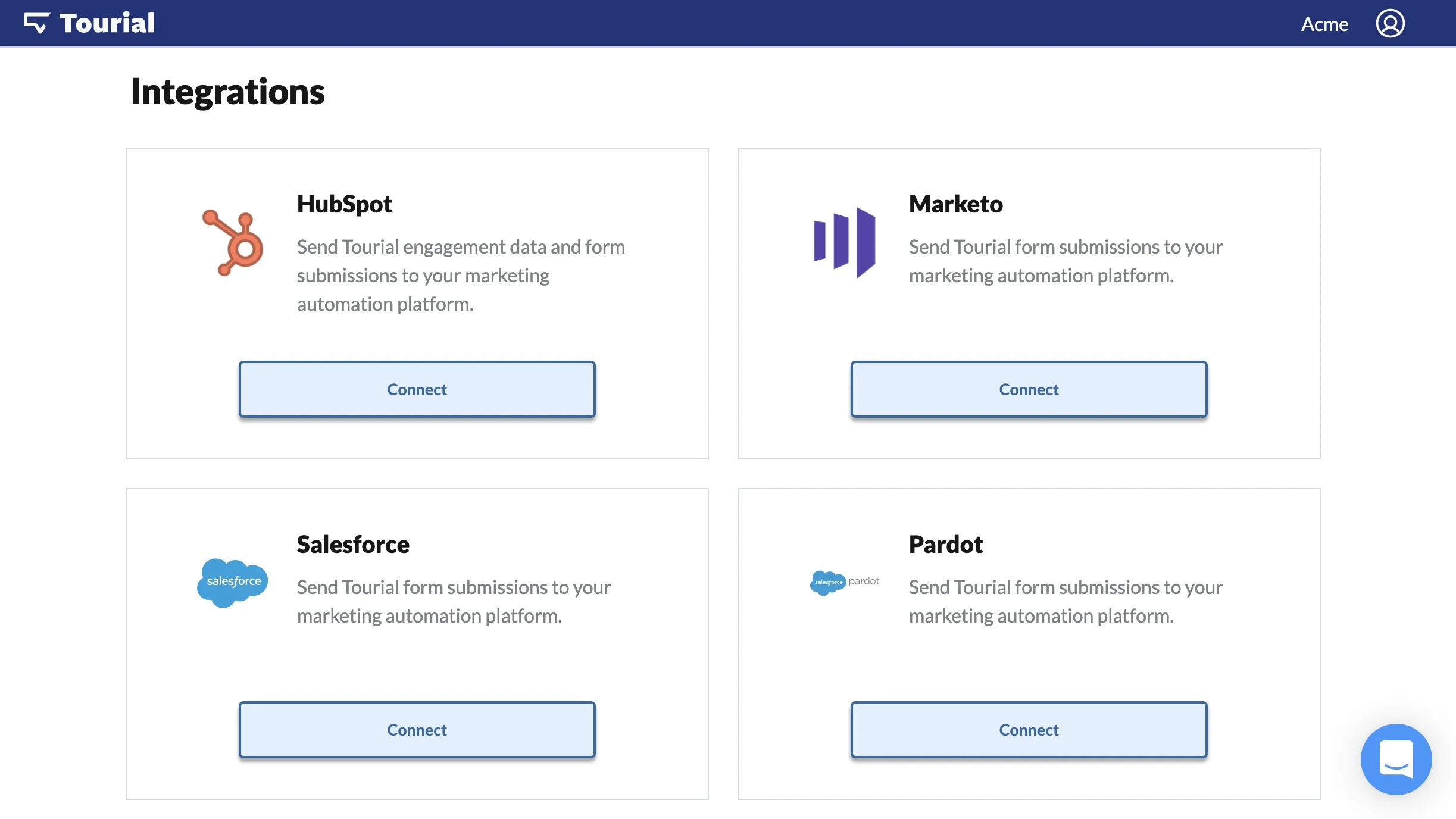Click the Acme account name
The image size is (1456, 819).
[1324, 24]
